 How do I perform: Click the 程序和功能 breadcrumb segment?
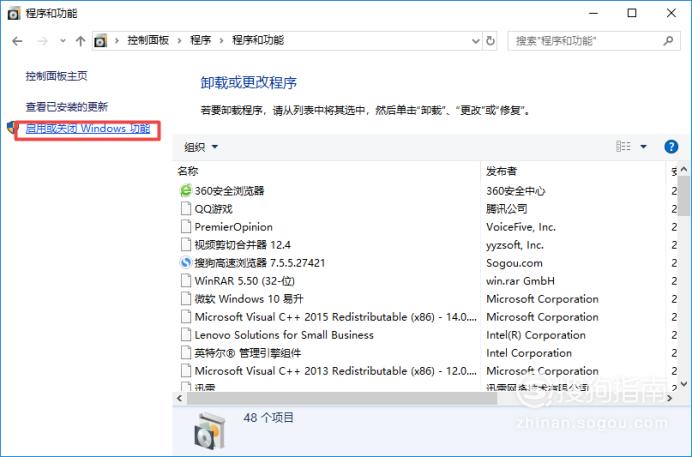258,41
